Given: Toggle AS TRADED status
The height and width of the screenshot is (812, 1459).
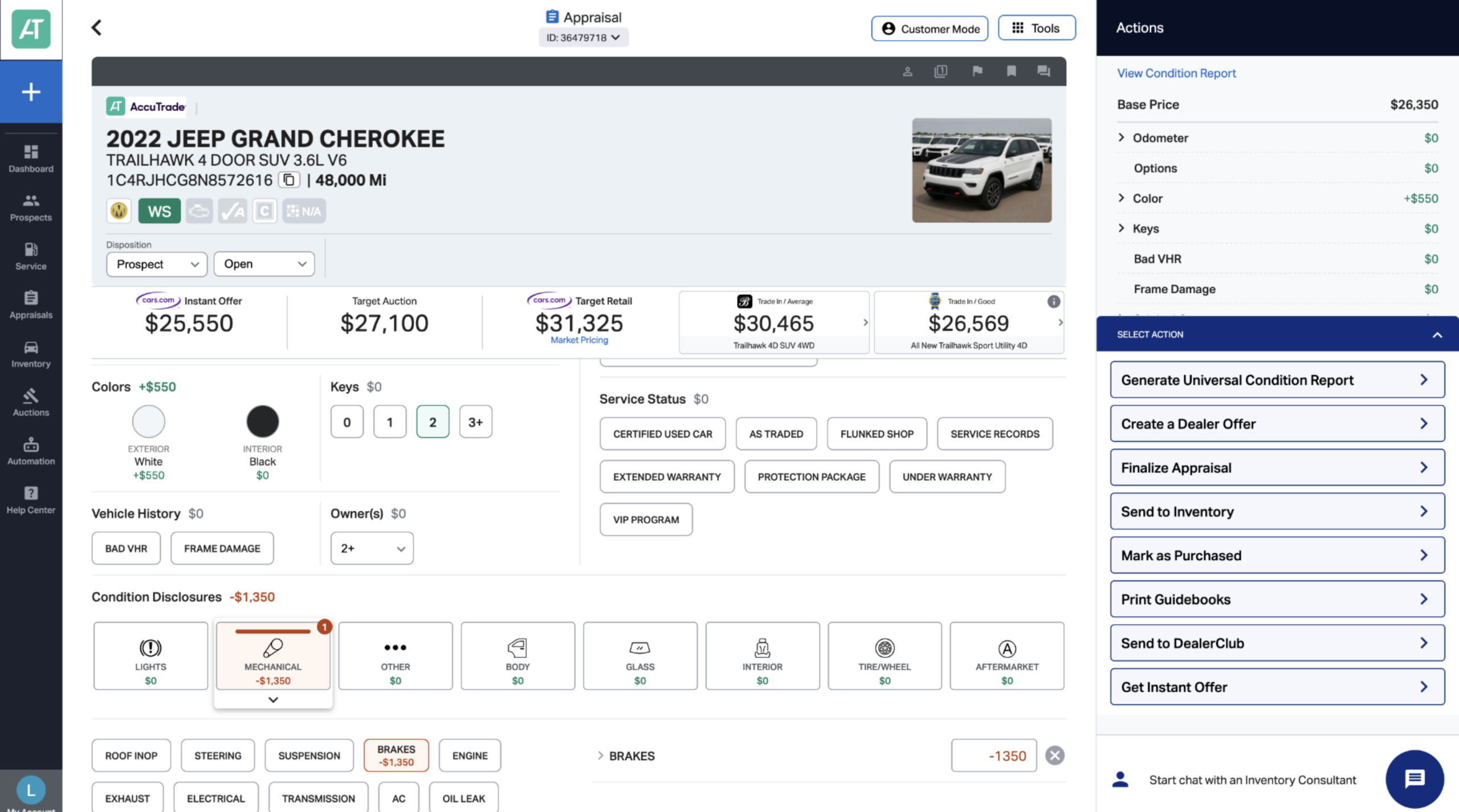Looking at the screenshot, I should click(776, 434).
